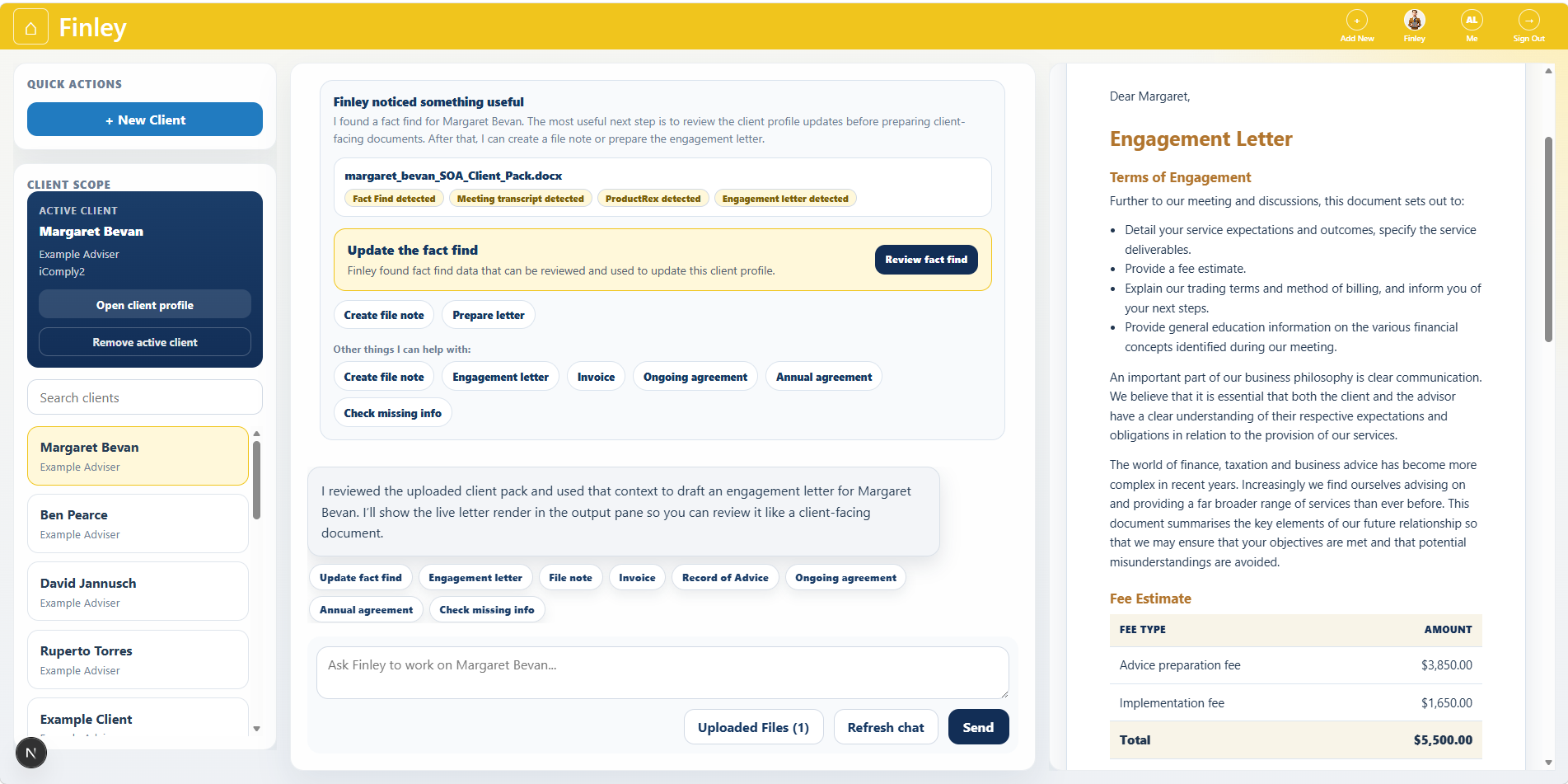Focus the Ask Finley message box
The image size is (1568, 784).
point(662,673)
